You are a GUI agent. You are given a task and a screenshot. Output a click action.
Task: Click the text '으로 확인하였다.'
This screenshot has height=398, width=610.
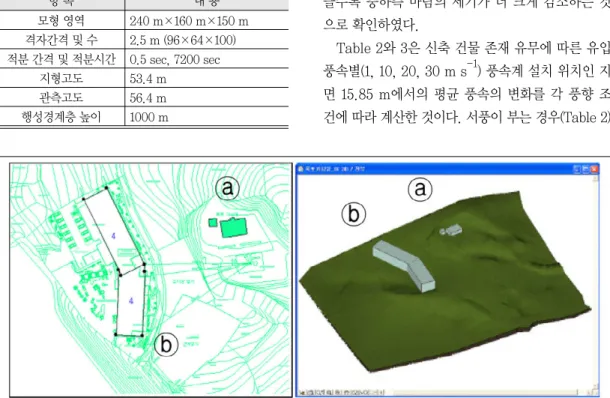371,25
